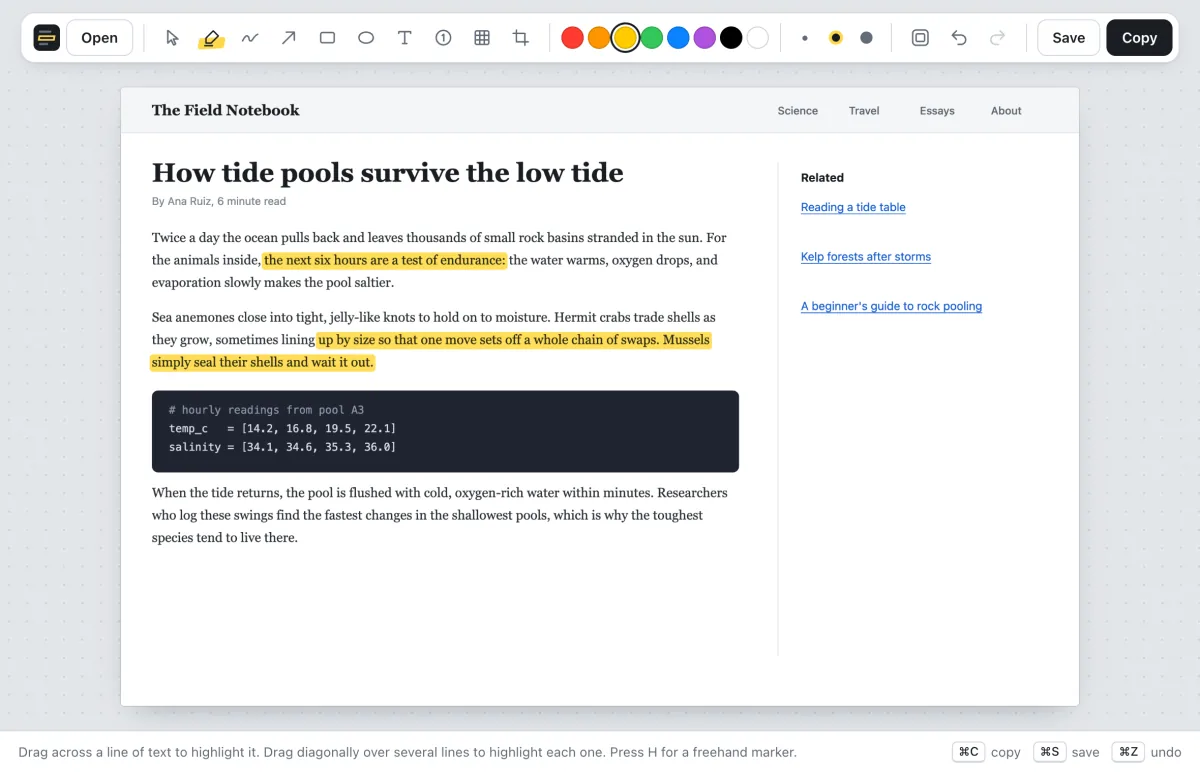Pick the blue color swatch
Image resolution: width=1200 pixels, height=773 pixels.
[x=678, y=38]
